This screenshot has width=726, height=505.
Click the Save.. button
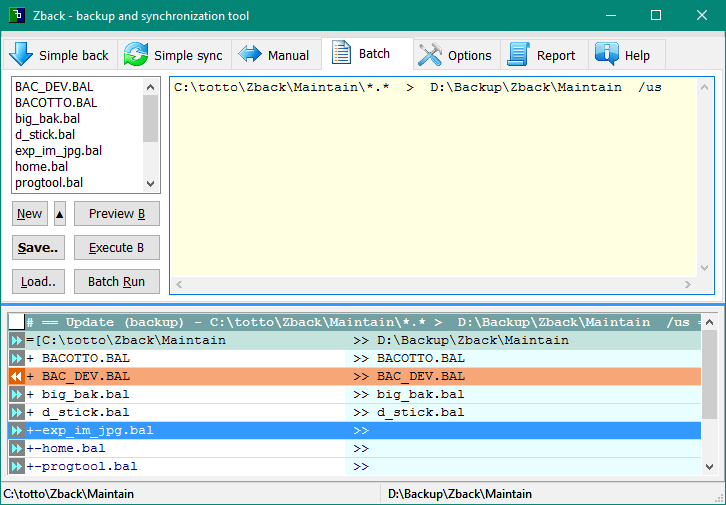pyautogui.click(x=38, y=248)
